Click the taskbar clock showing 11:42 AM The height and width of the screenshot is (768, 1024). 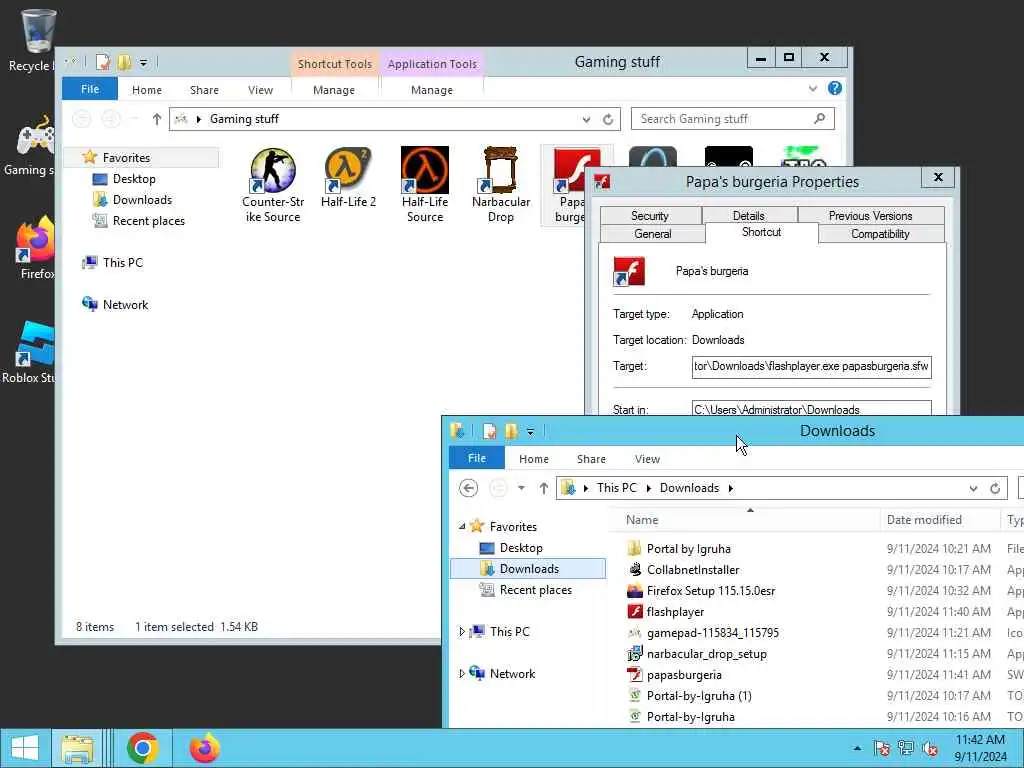[x=980, y=748]
